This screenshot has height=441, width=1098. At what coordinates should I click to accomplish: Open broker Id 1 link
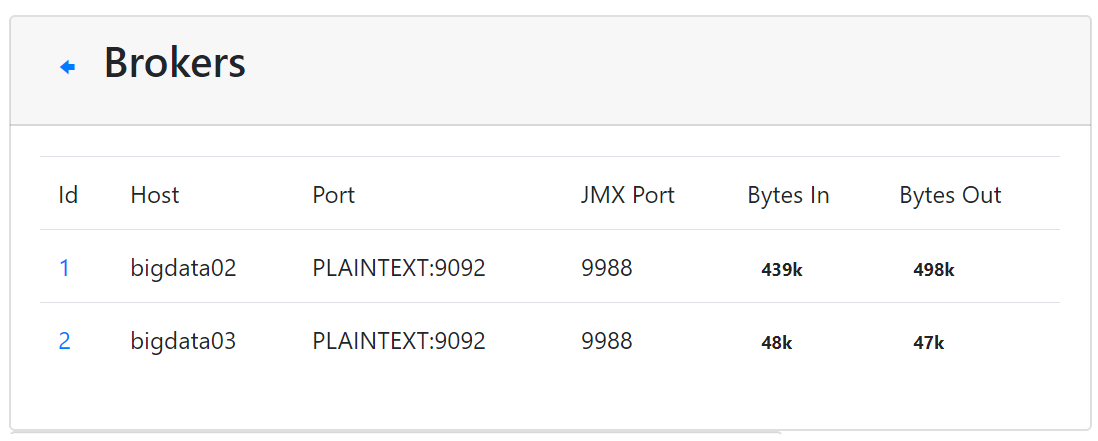65,268
